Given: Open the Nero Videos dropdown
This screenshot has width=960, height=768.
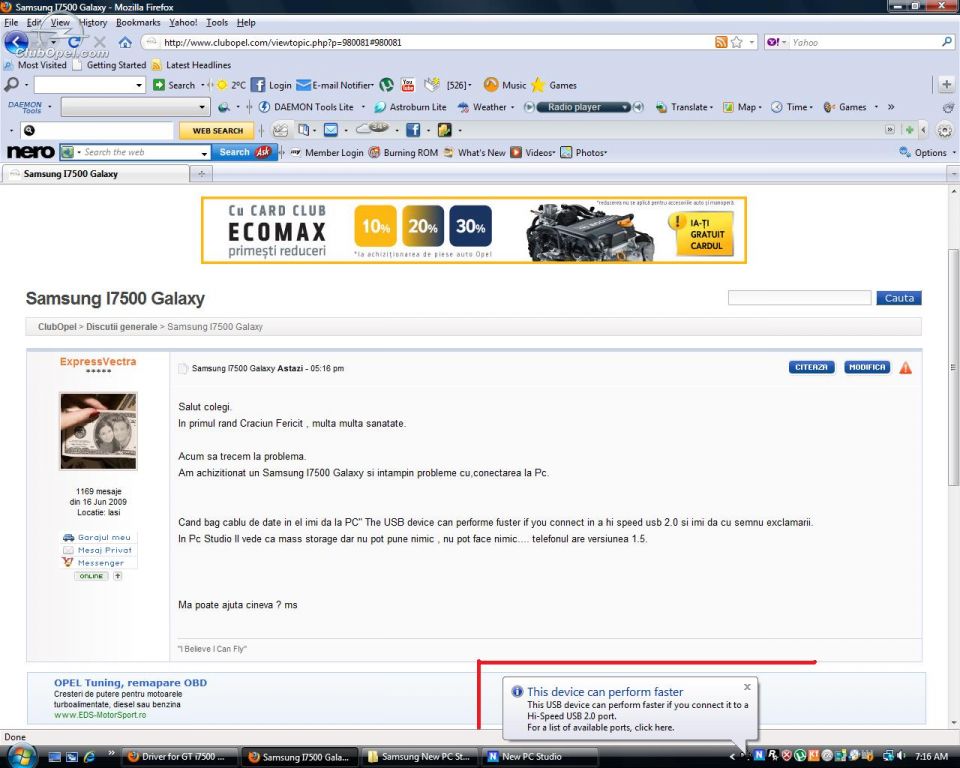Looking at the screenshot, I should 533,152.
